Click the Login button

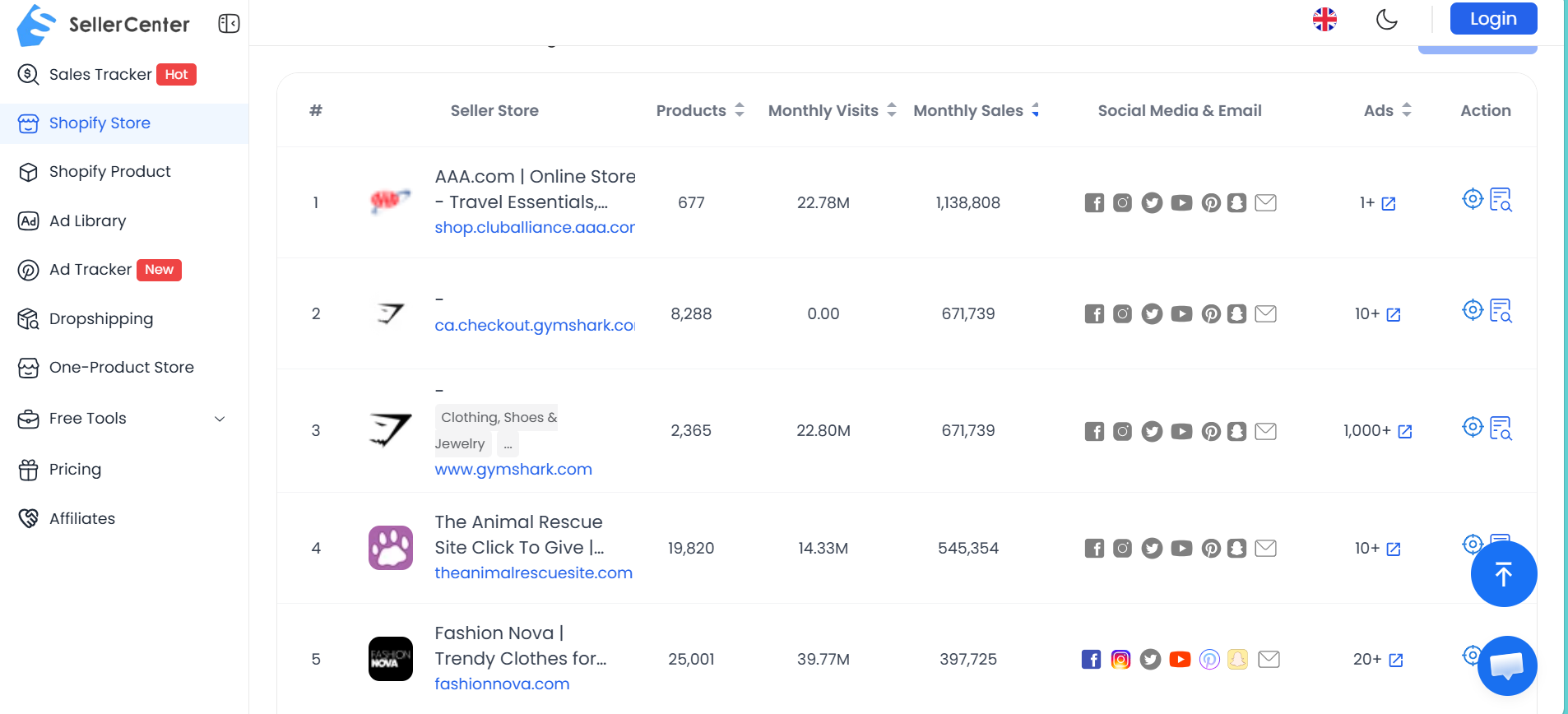coord(1493,19)
